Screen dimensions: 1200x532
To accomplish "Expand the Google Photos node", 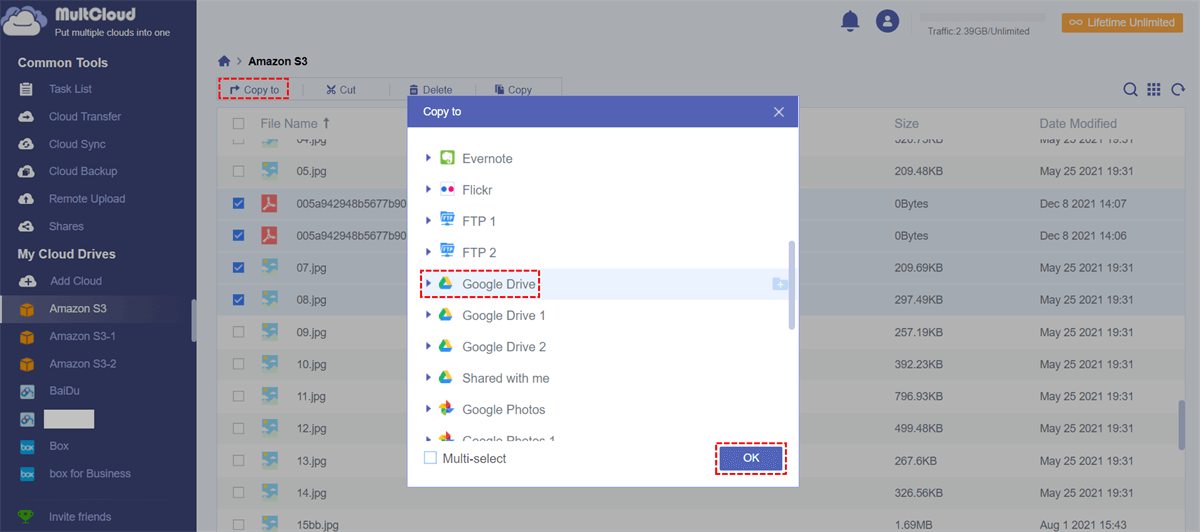I will tap(428, 409).
